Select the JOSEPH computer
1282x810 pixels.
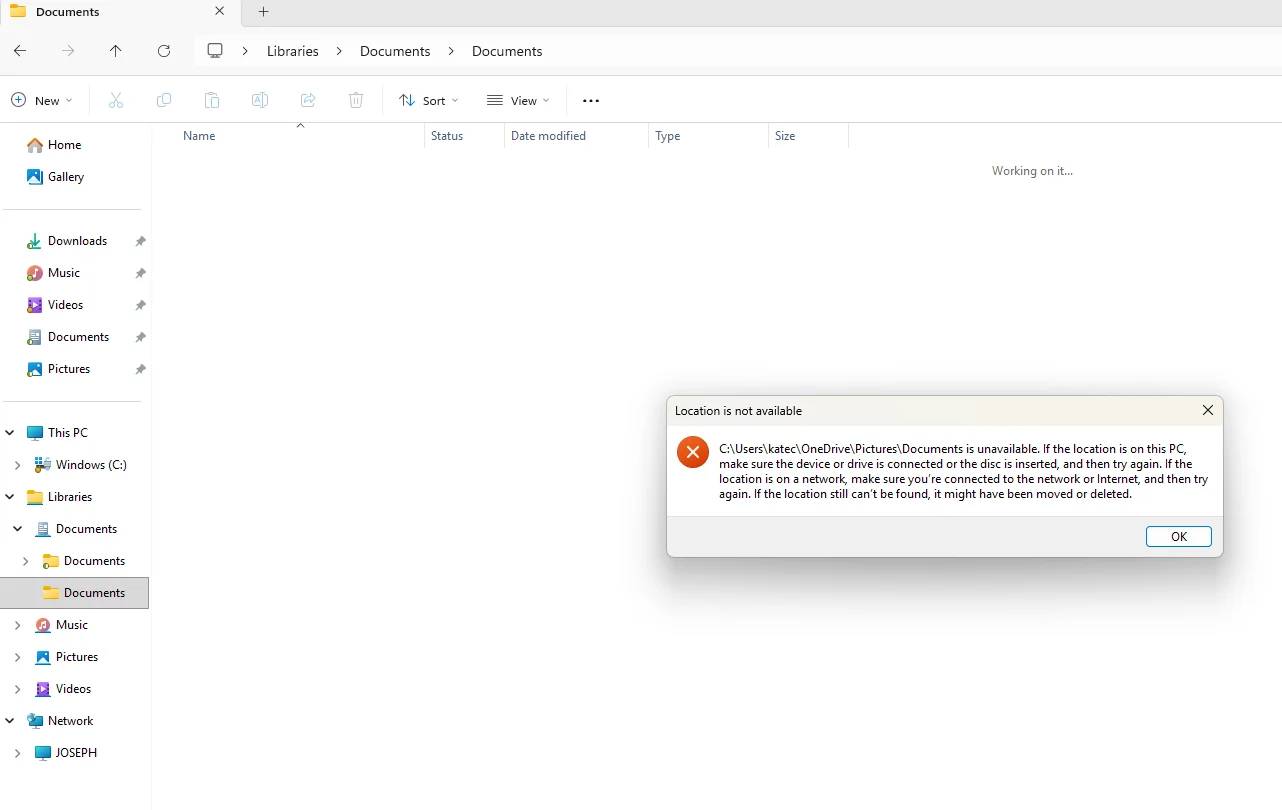(x=76, y=753)
